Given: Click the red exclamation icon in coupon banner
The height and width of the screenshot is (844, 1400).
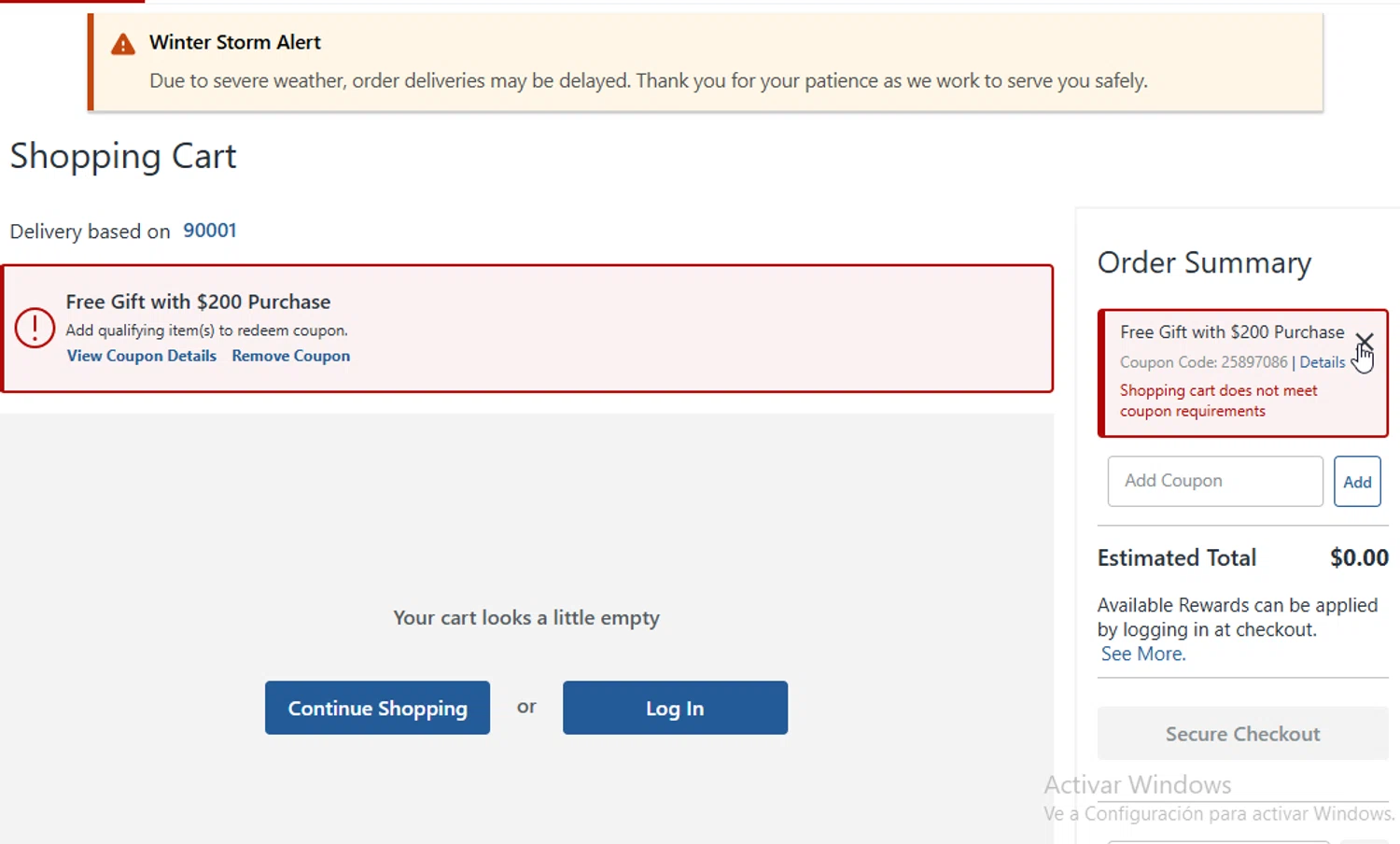Looking at the screenshot, I should [35, 329].
